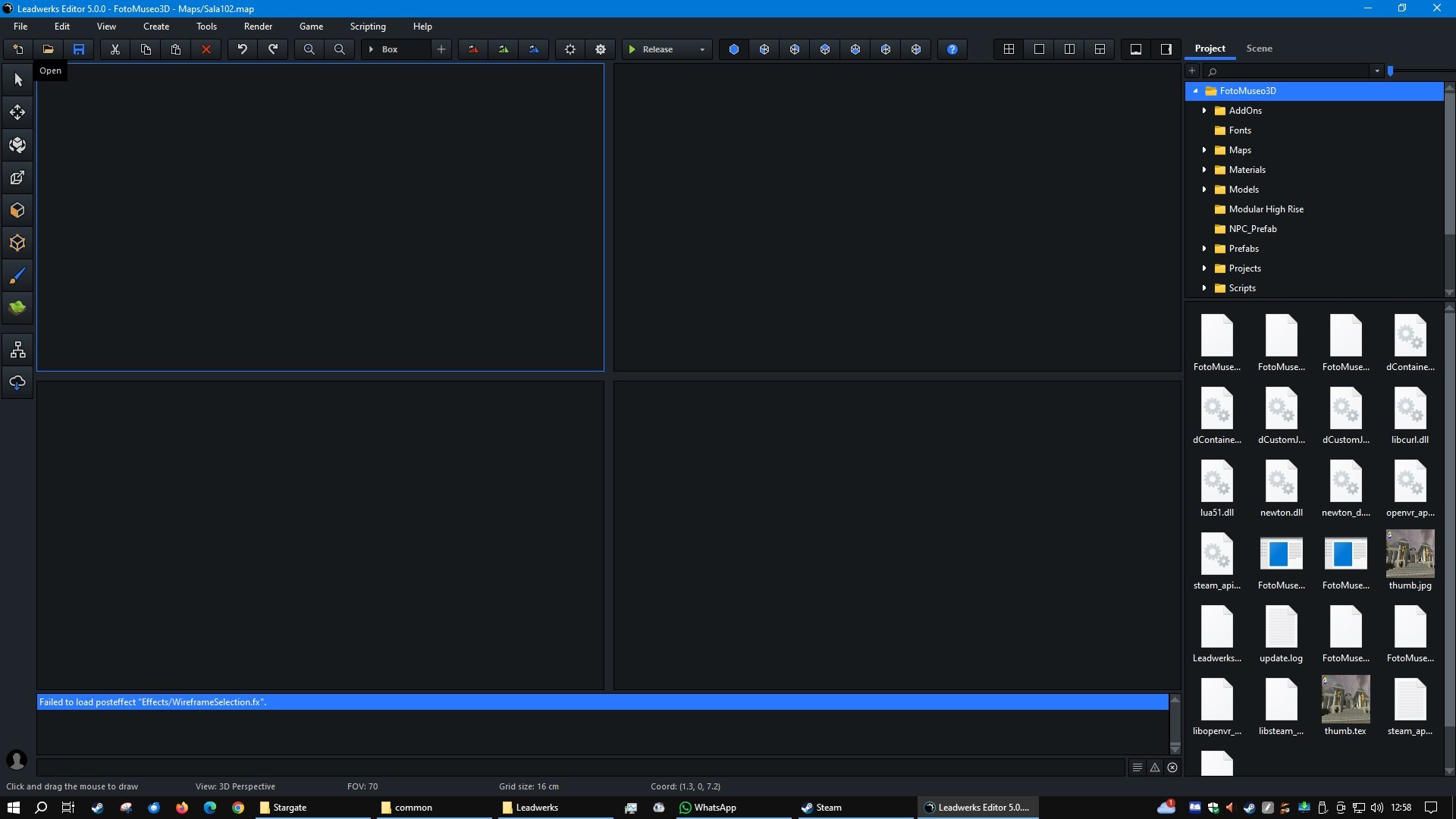Click the Zoom in magnifier icon

[x=309, y=49]
